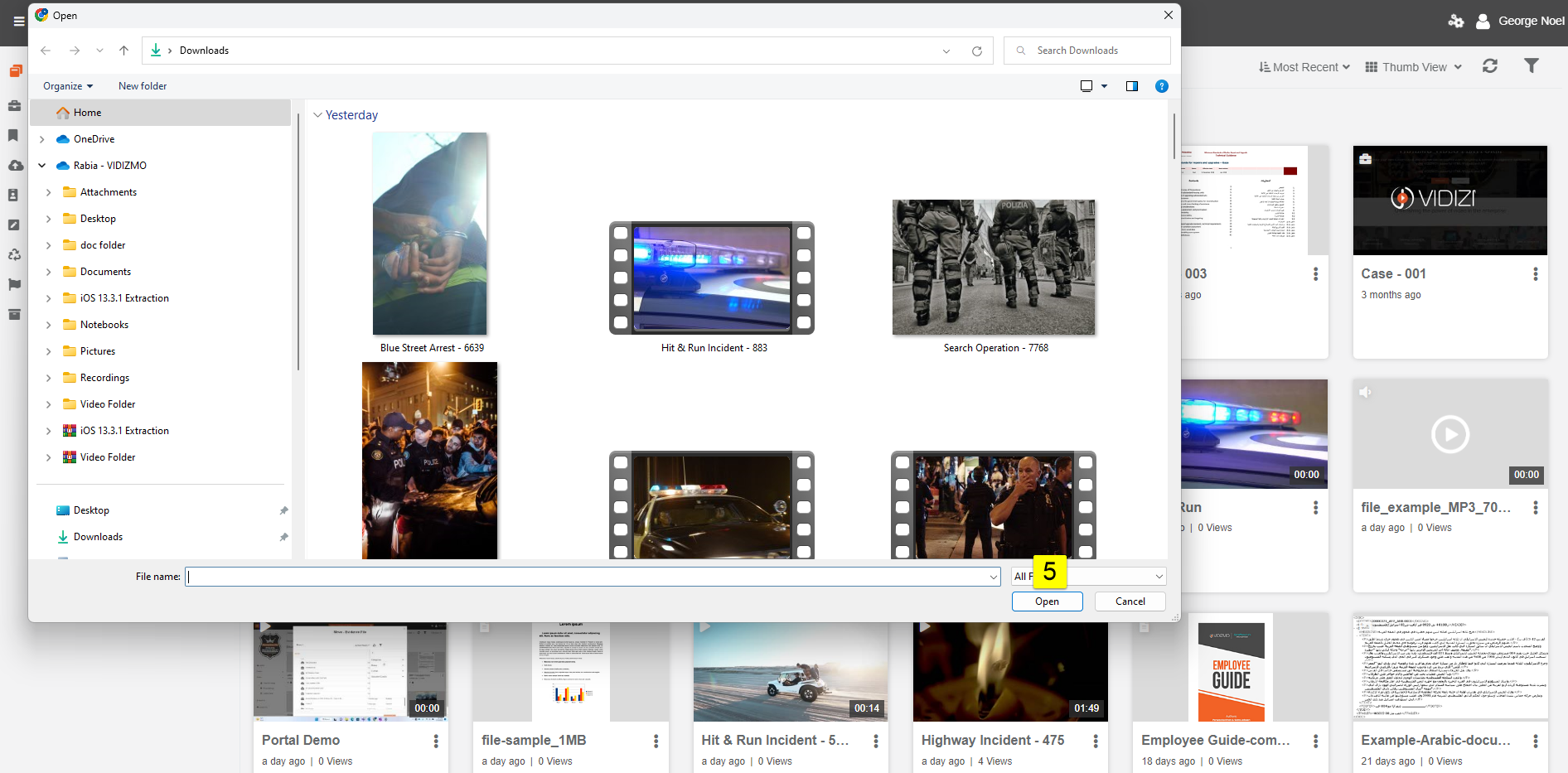Select pinned Desktop in Quick access

tap(91, 510)
